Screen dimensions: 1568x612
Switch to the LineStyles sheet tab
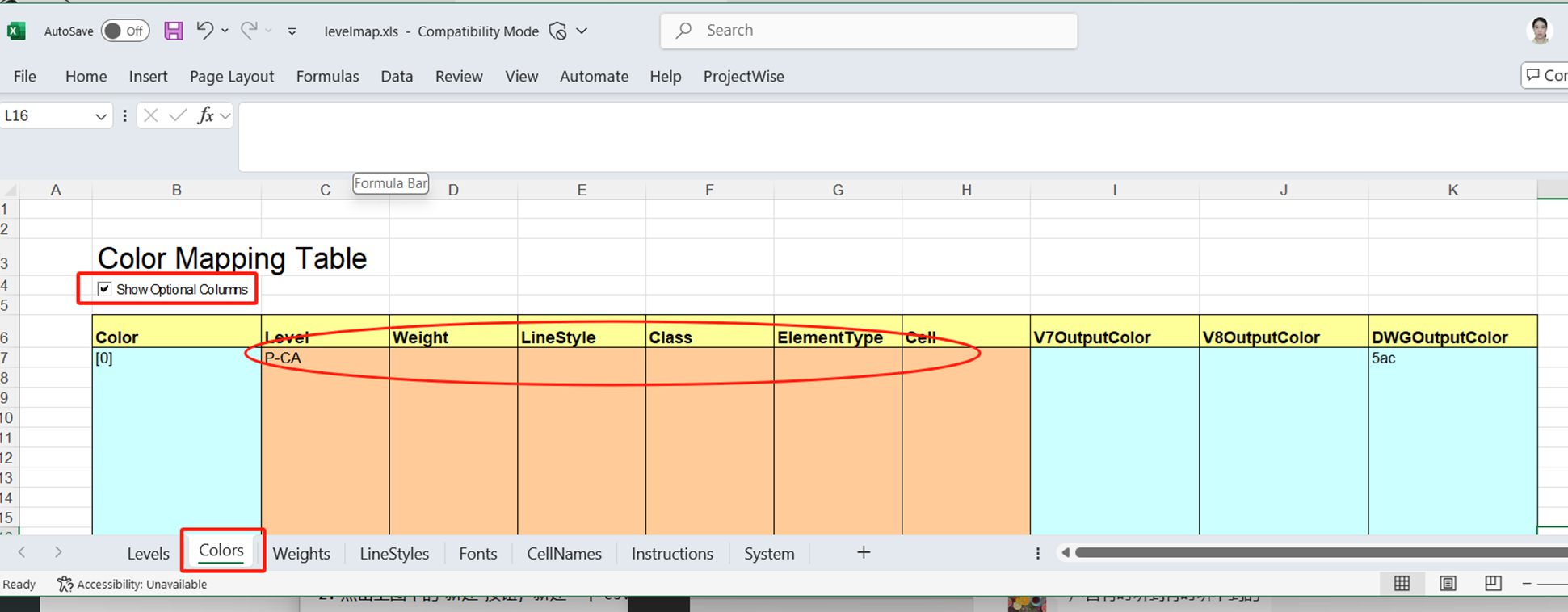point(394,553)
